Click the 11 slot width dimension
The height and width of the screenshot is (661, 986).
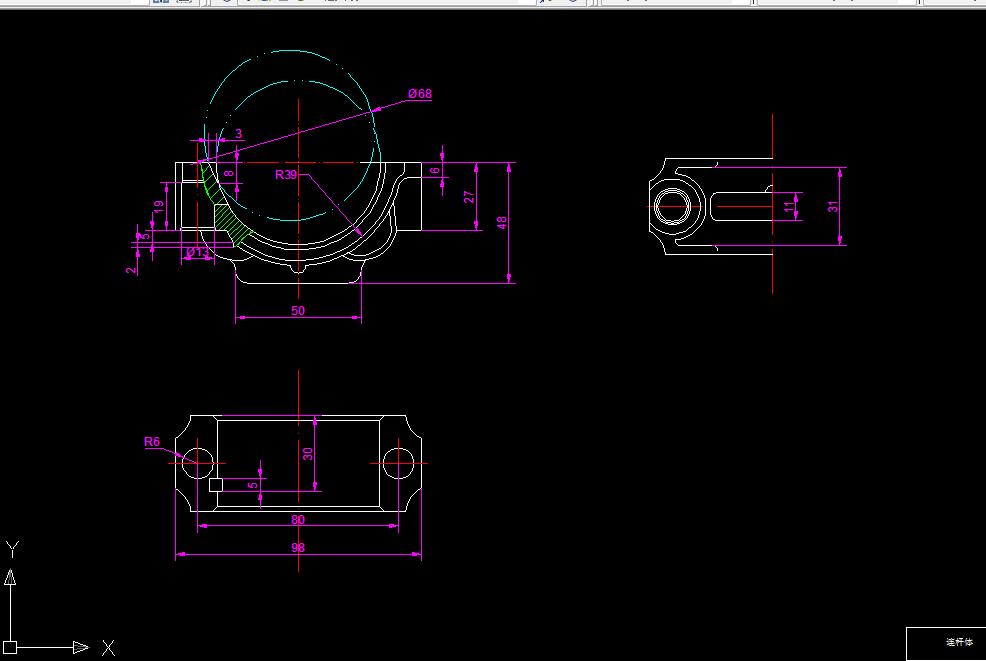click(x=789, y=207)
